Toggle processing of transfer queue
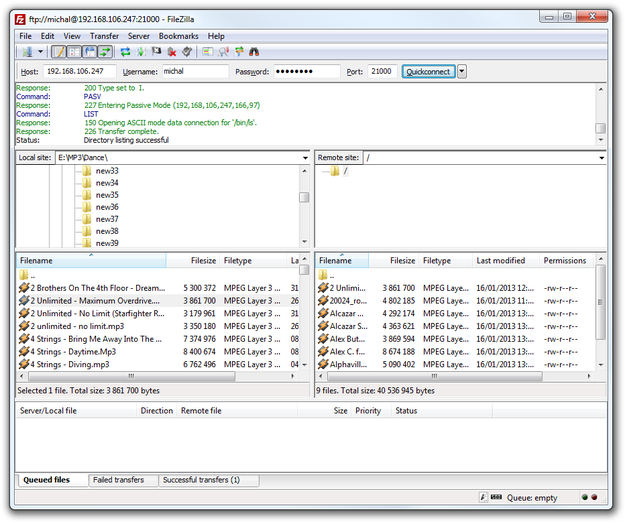Screen dimensions: 625x522 pyautogui.click(x=141, y=52)
